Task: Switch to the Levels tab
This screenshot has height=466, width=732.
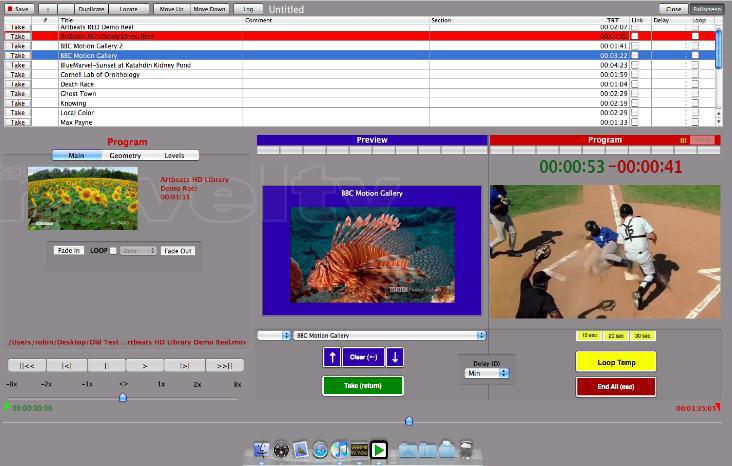Action: pos(174,155)
